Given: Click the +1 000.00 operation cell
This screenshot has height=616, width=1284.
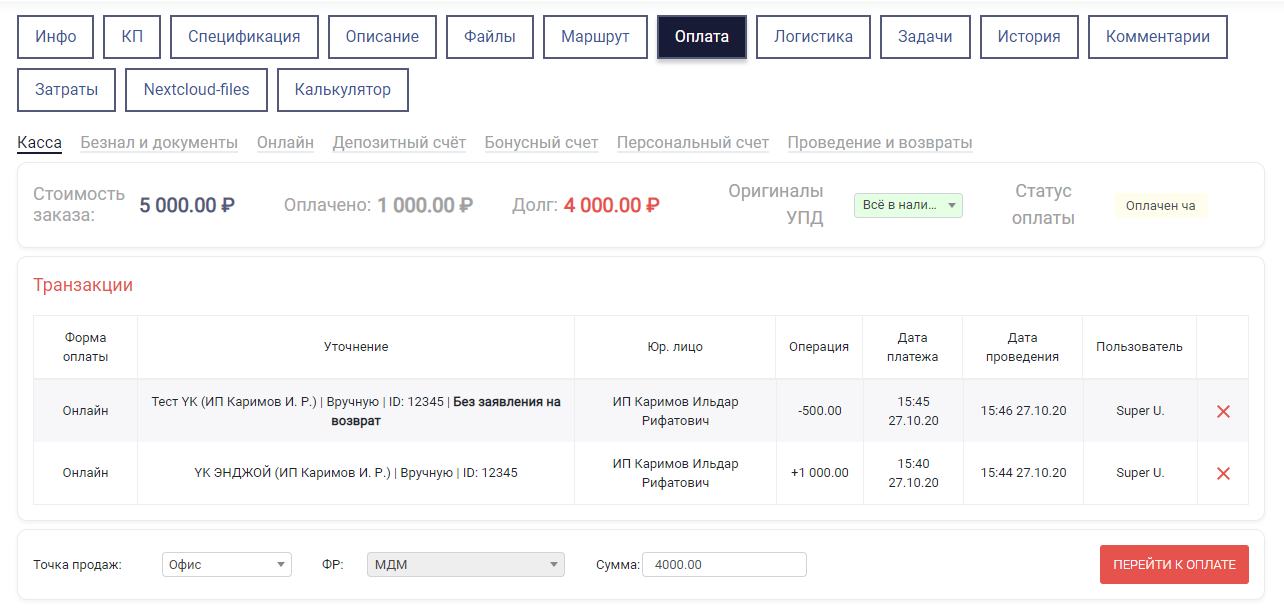Looking at the screenshot, I should pos(819,473).
